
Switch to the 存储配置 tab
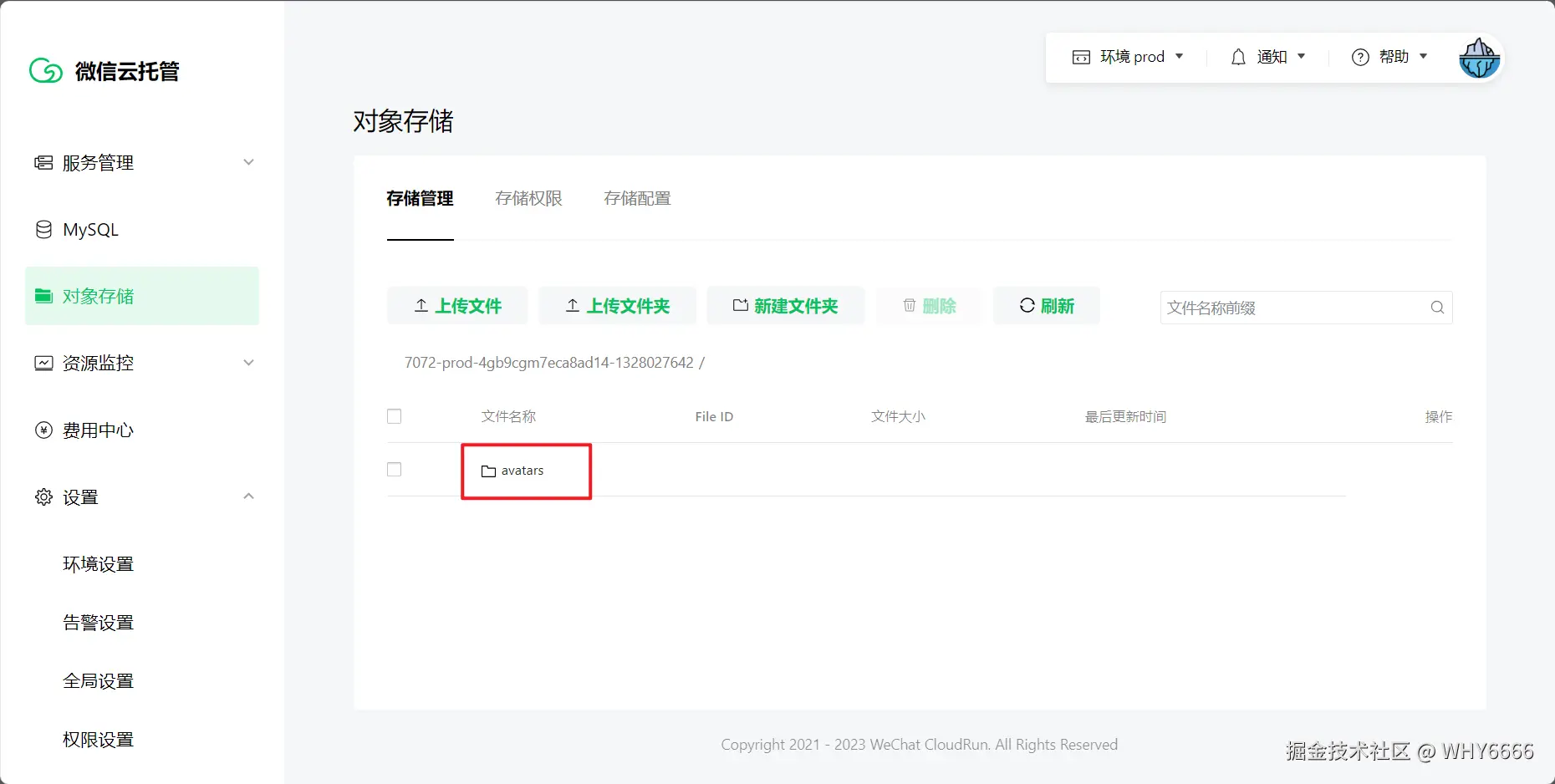point(637,199)
